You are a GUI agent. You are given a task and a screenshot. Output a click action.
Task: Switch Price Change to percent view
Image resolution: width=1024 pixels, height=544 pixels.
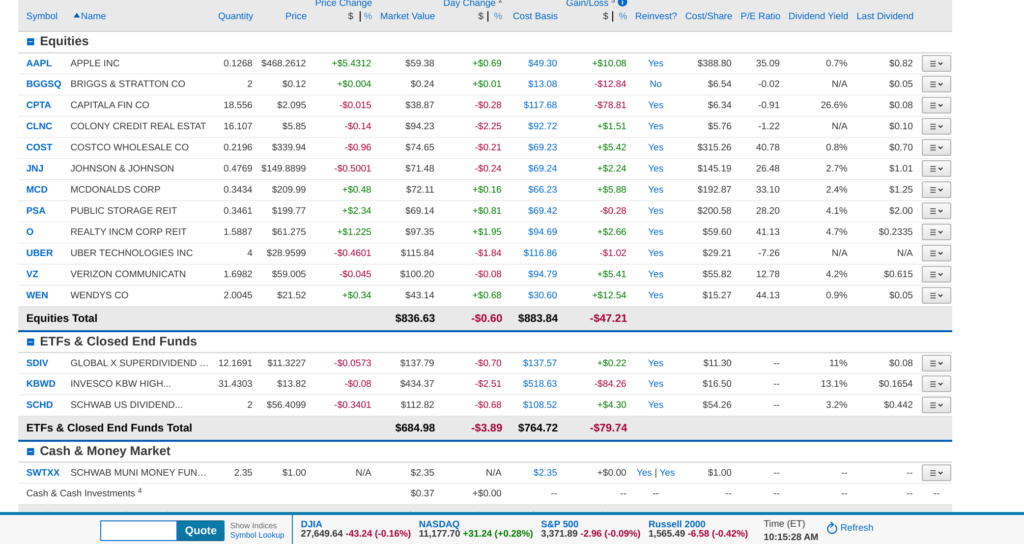click(x=368, y=16)
